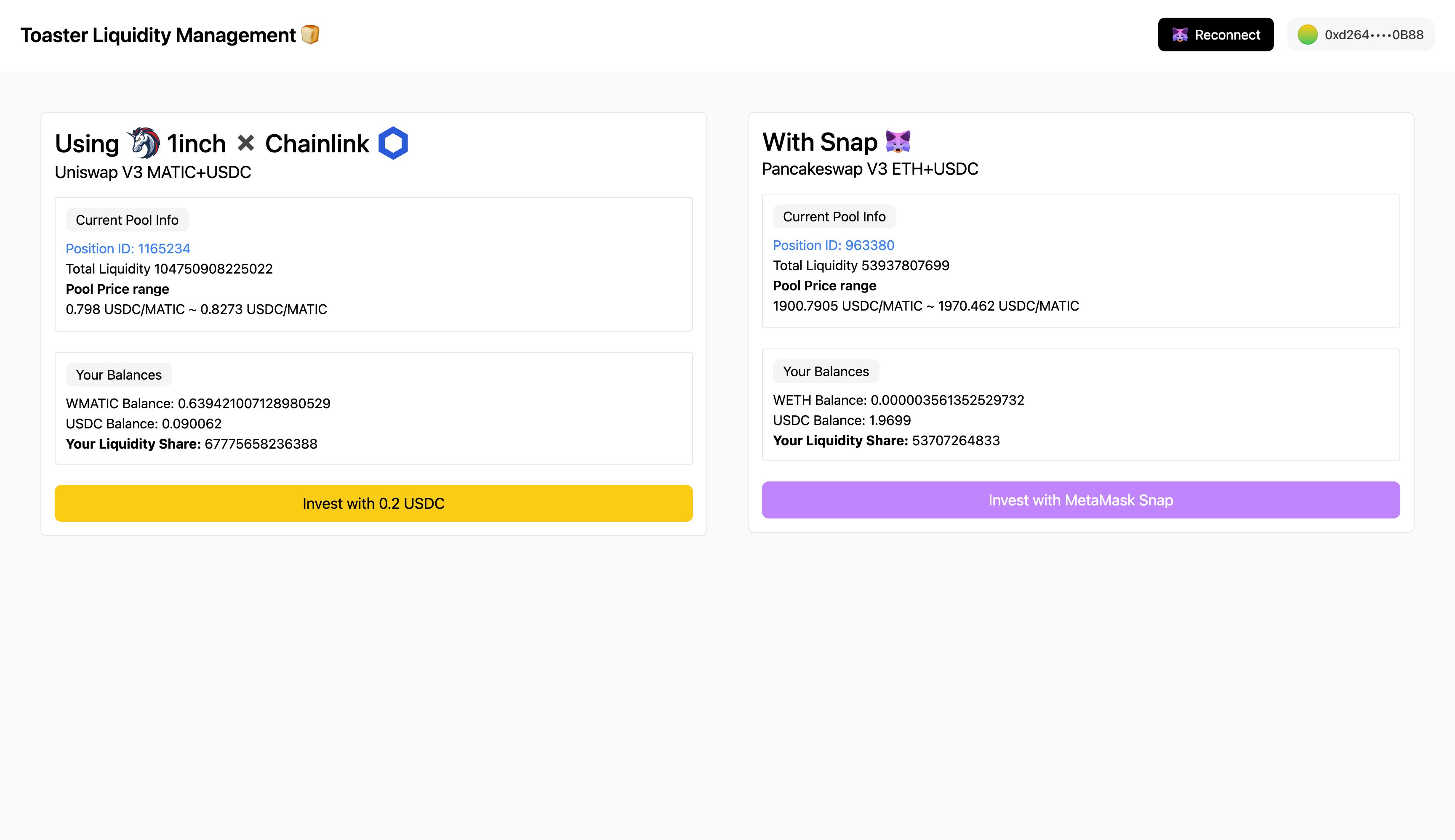Screen dimensions: 1455x840
Task: Open Position ID: 963380 link
Action: [x=834, y=245]
